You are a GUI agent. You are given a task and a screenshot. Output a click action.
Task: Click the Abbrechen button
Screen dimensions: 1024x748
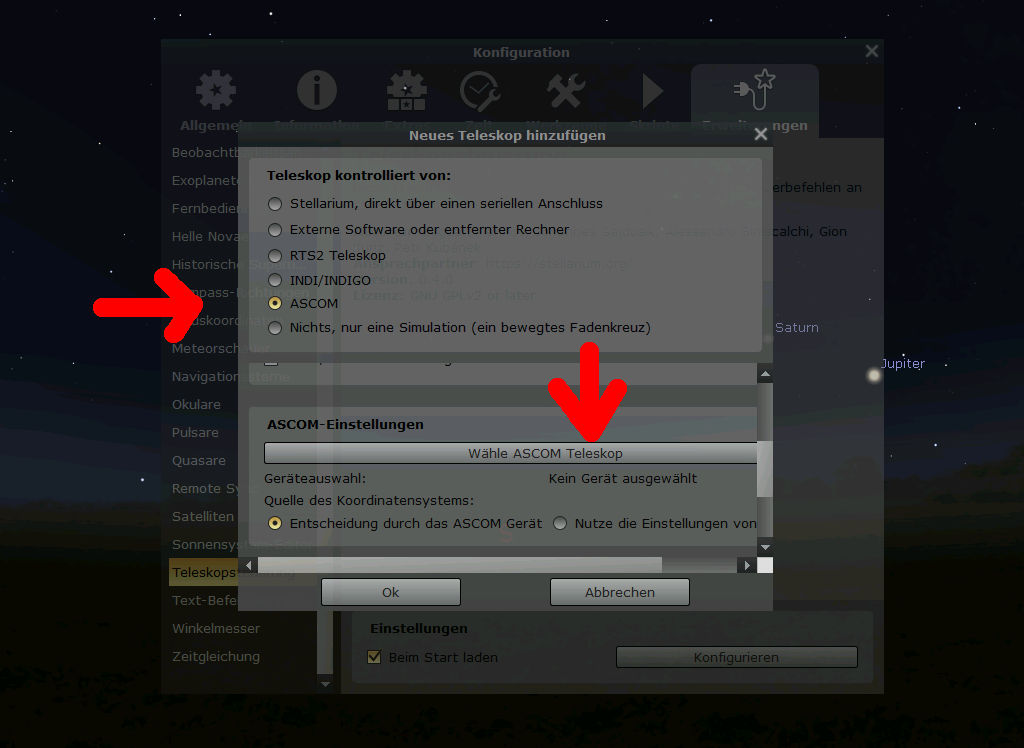[x=619, y=592]
